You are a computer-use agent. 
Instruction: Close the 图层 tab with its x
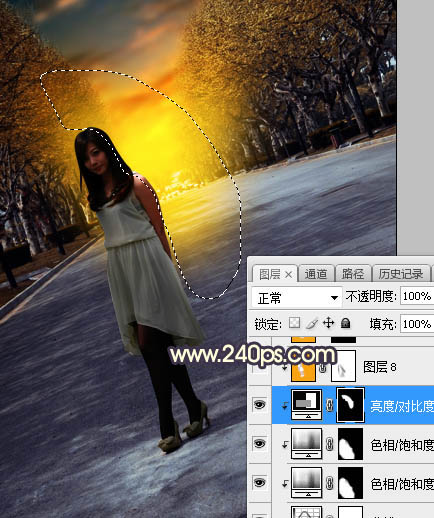click(x=289, y=275)
